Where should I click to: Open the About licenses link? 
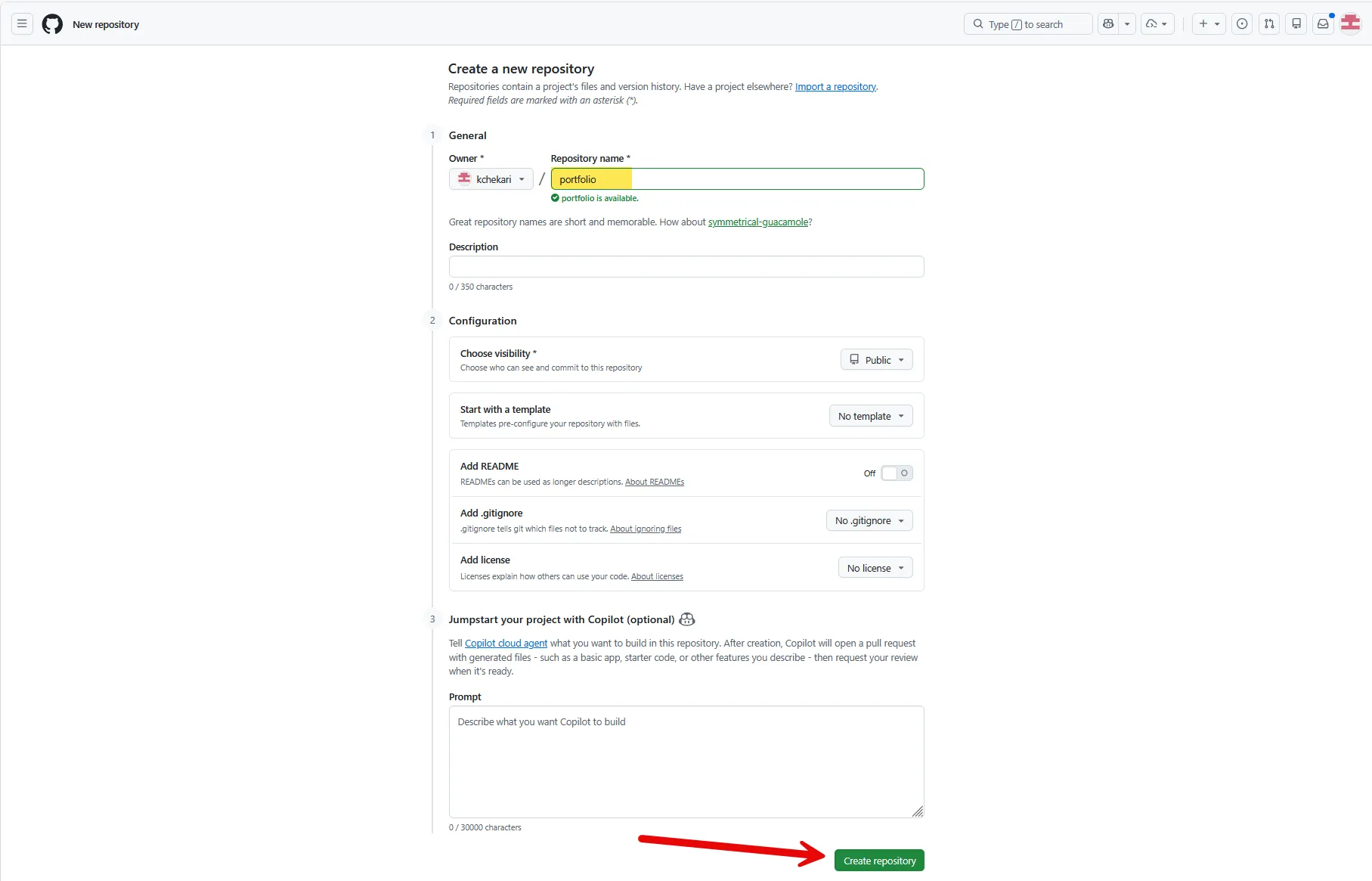coord(657,577)
